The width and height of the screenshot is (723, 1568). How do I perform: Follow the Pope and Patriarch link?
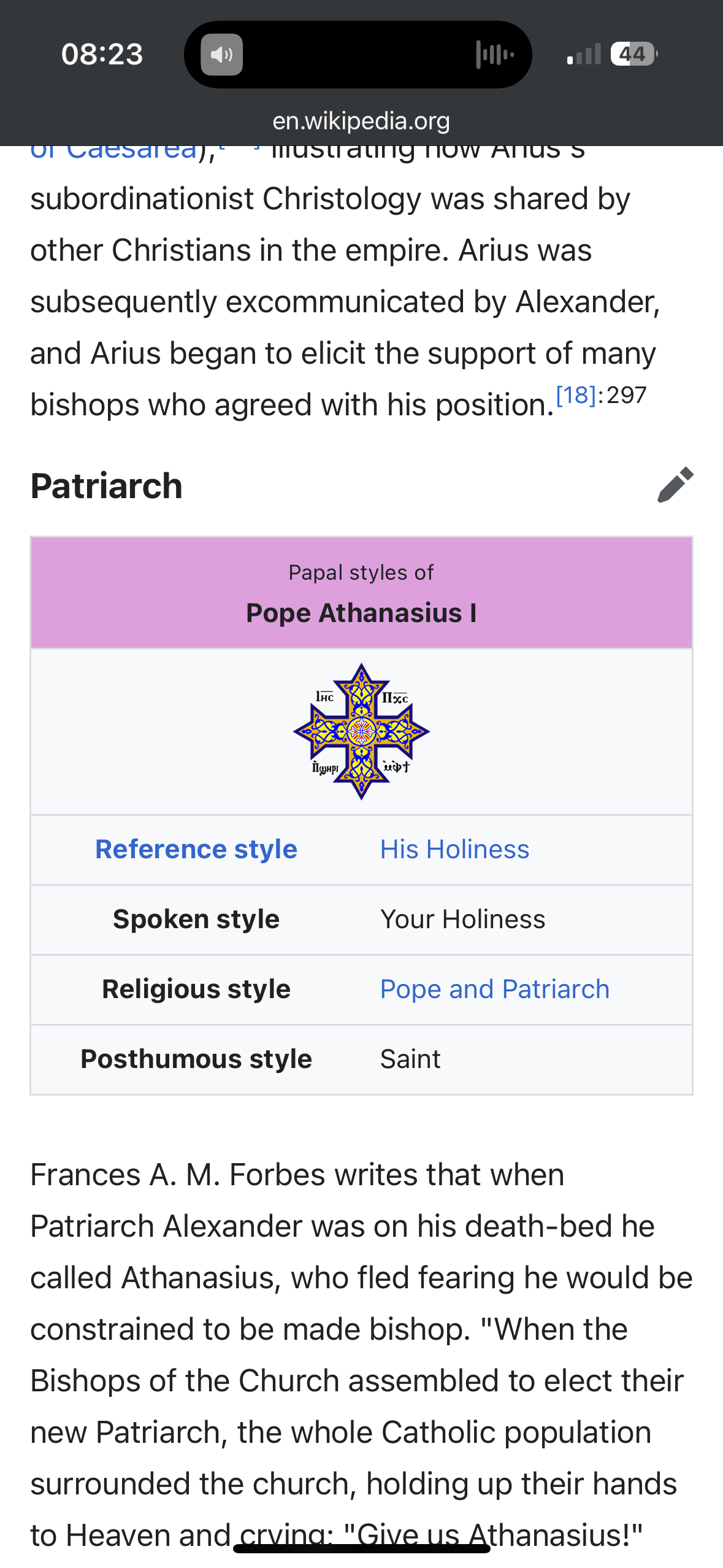pyautogui.click(x=495, y=990)
